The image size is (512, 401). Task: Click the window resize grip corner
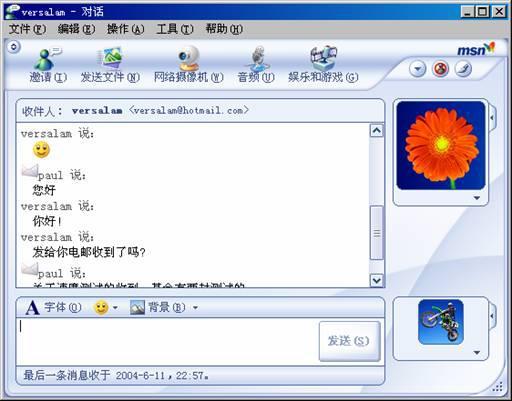tap(497, 387)
